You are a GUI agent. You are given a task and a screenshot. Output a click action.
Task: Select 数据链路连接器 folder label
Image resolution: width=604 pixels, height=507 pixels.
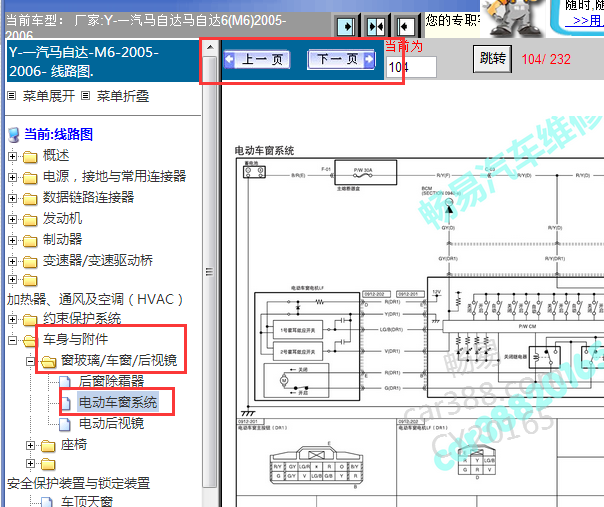point(89,197)
